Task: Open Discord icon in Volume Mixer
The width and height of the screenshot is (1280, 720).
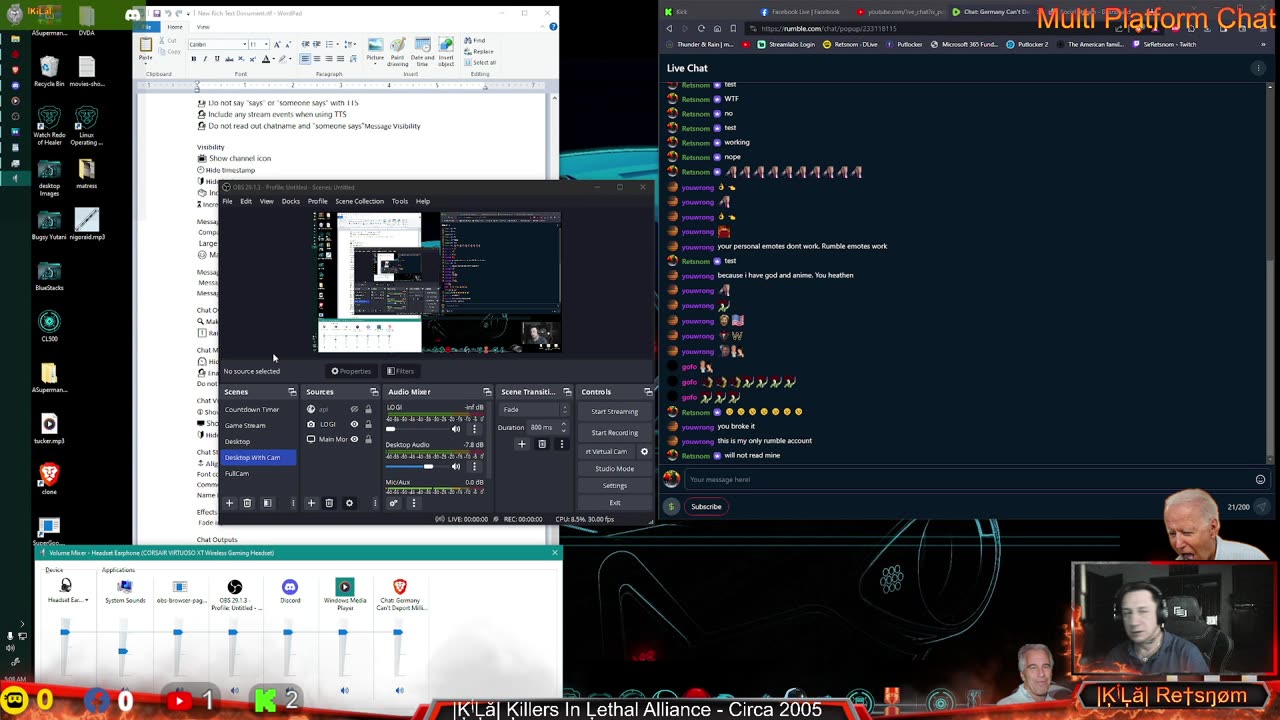Action: (x=290, y=587)
